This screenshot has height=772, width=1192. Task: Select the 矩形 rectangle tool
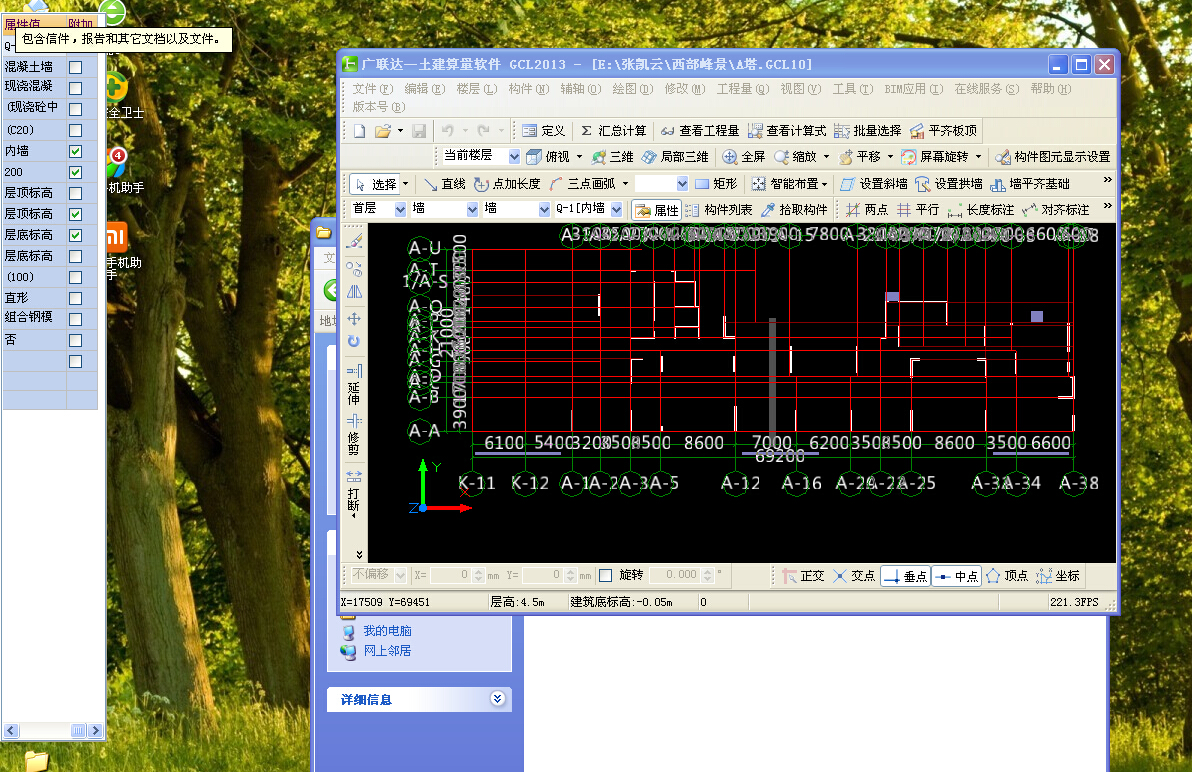[x=716, y=184]
